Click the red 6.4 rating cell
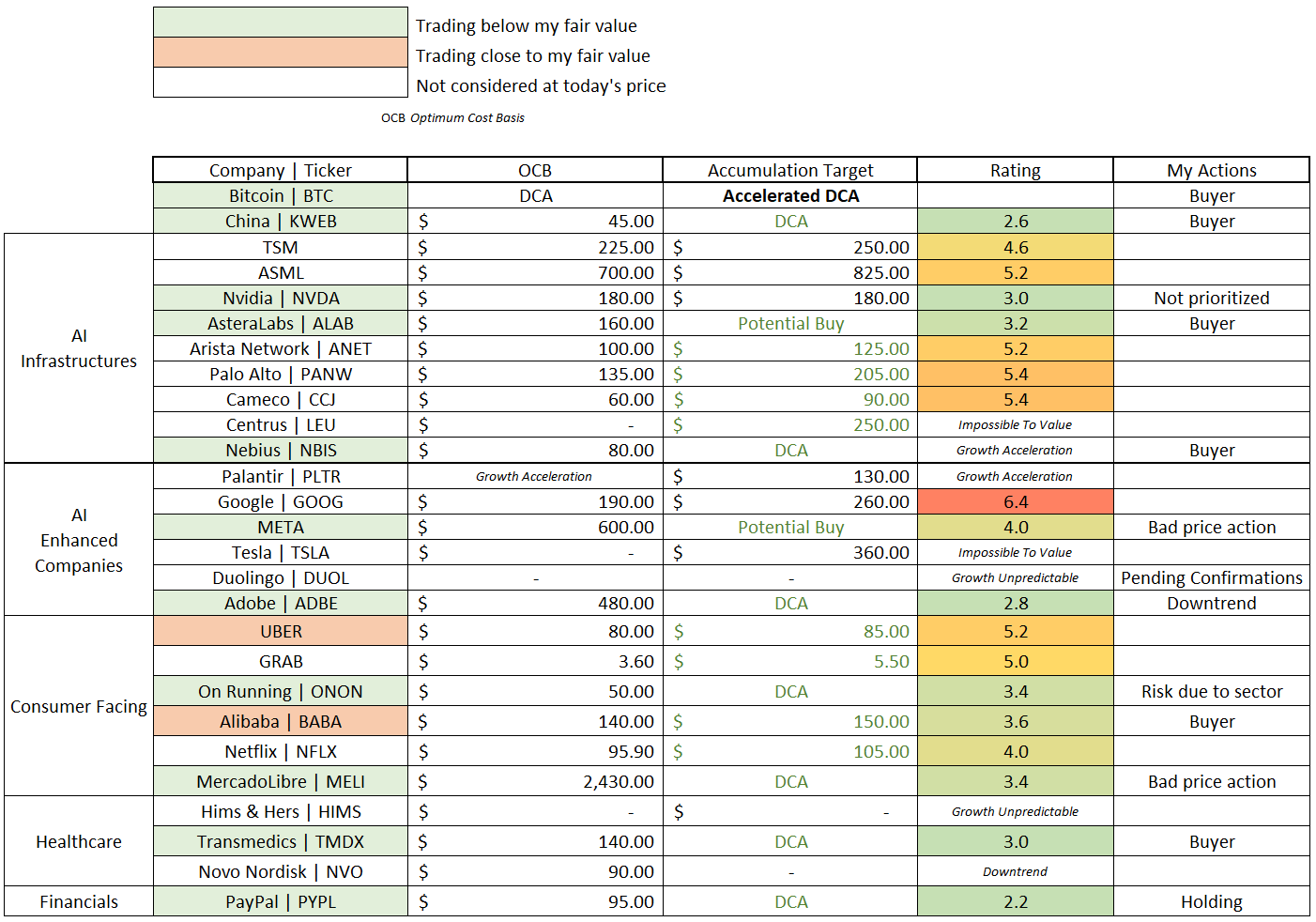1316x922 pixels. click(1016, 501)
